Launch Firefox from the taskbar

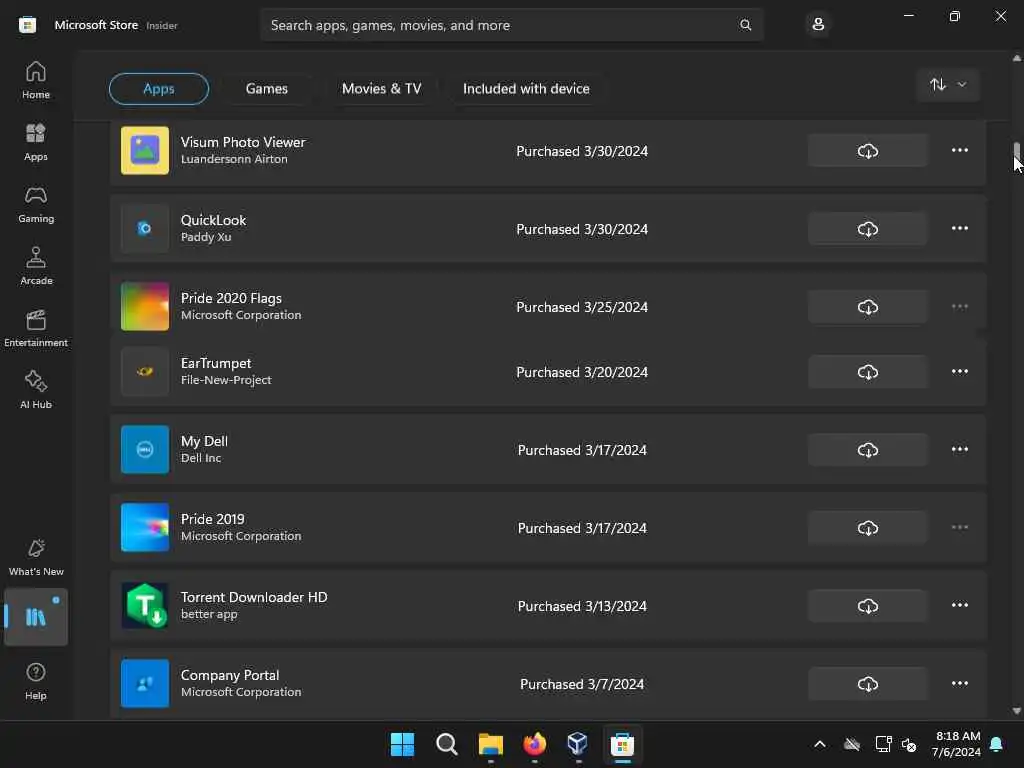coord(534,744)
